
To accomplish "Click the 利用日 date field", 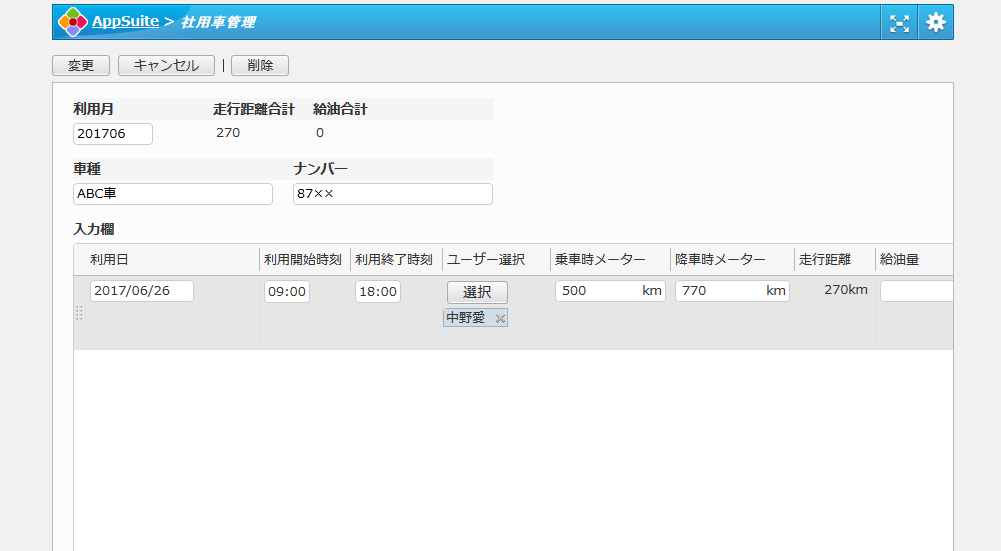I will pos(141,291).
